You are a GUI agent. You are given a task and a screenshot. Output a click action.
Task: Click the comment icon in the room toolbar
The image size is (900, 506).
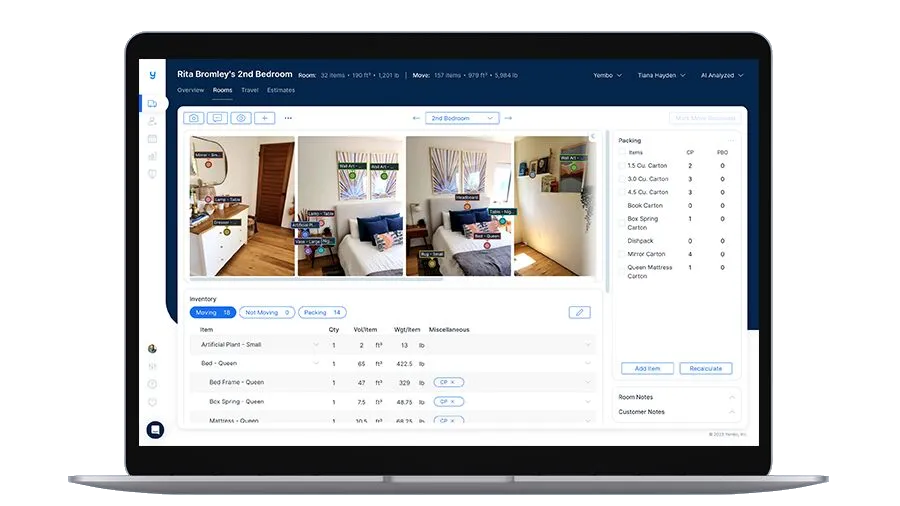(x=218, y=118)
